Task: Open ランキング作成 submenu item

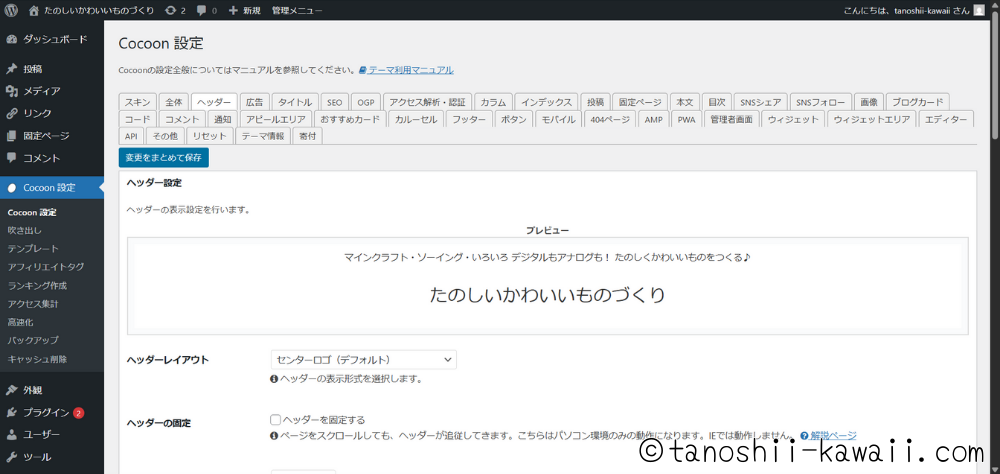Action: click(x=38, y=286)
